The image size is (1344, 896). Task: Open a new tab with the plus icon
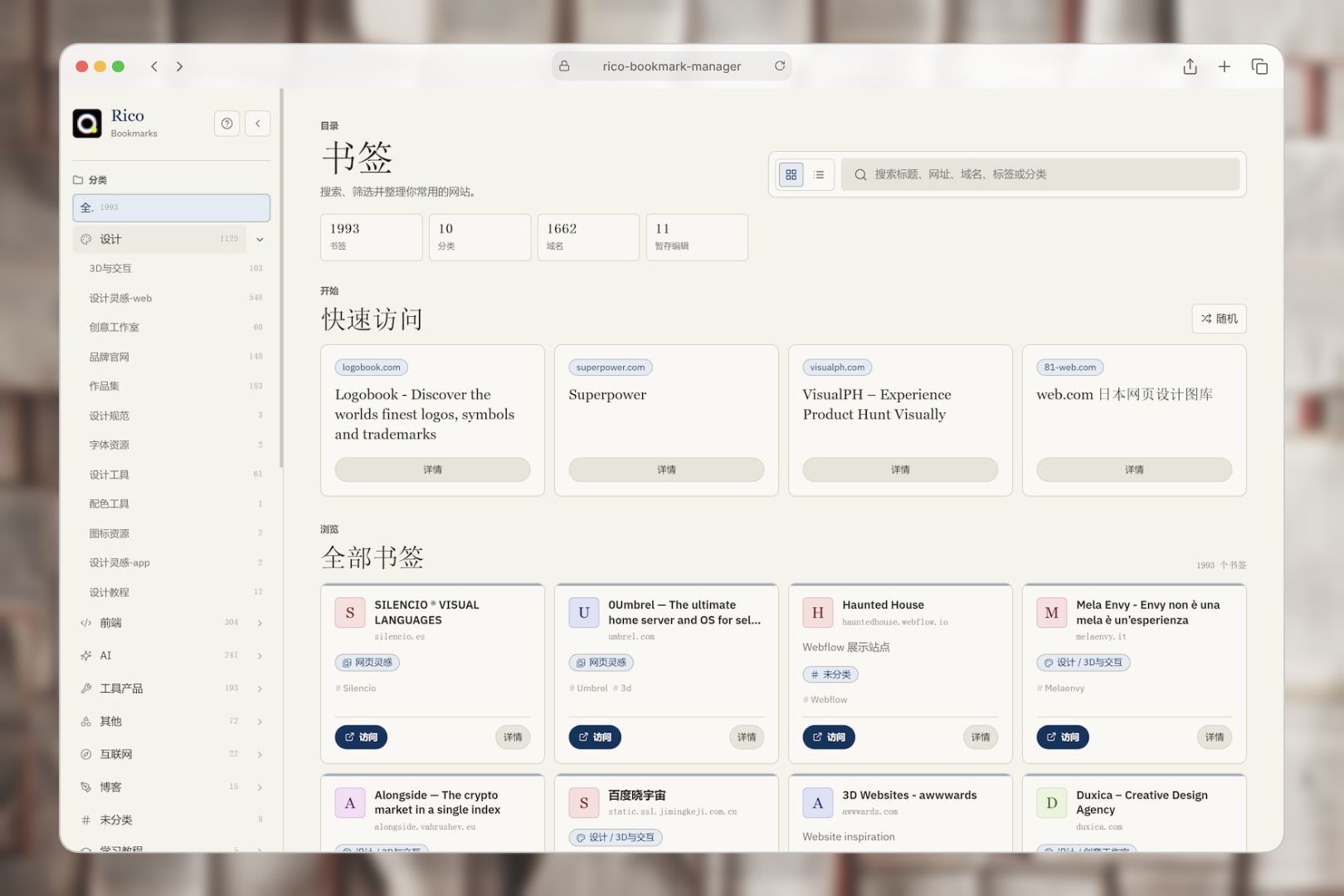[x=1225, y=66]
